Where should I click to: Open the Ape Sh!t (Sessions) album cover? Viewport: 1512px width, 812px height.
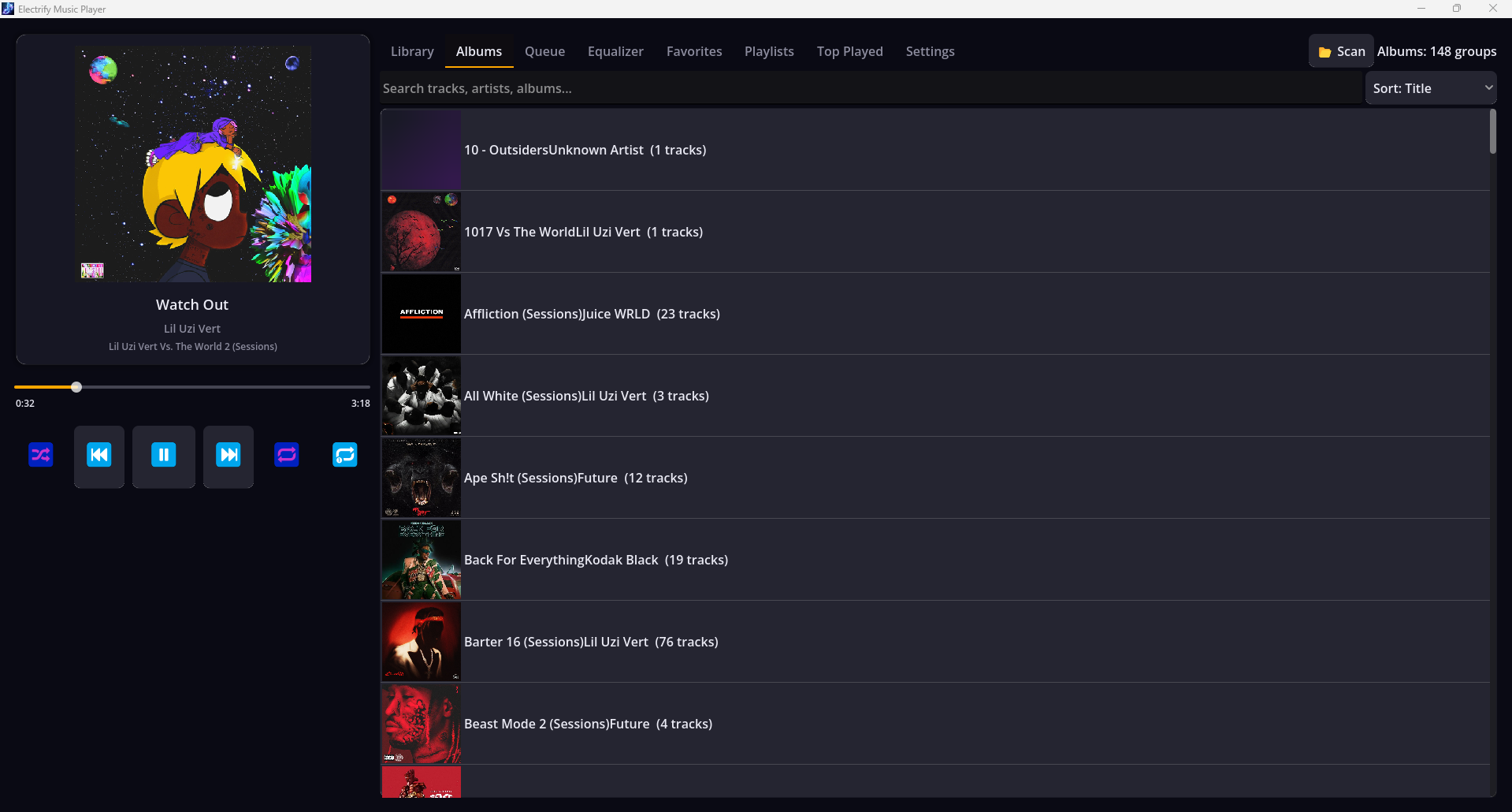point(422,478)
